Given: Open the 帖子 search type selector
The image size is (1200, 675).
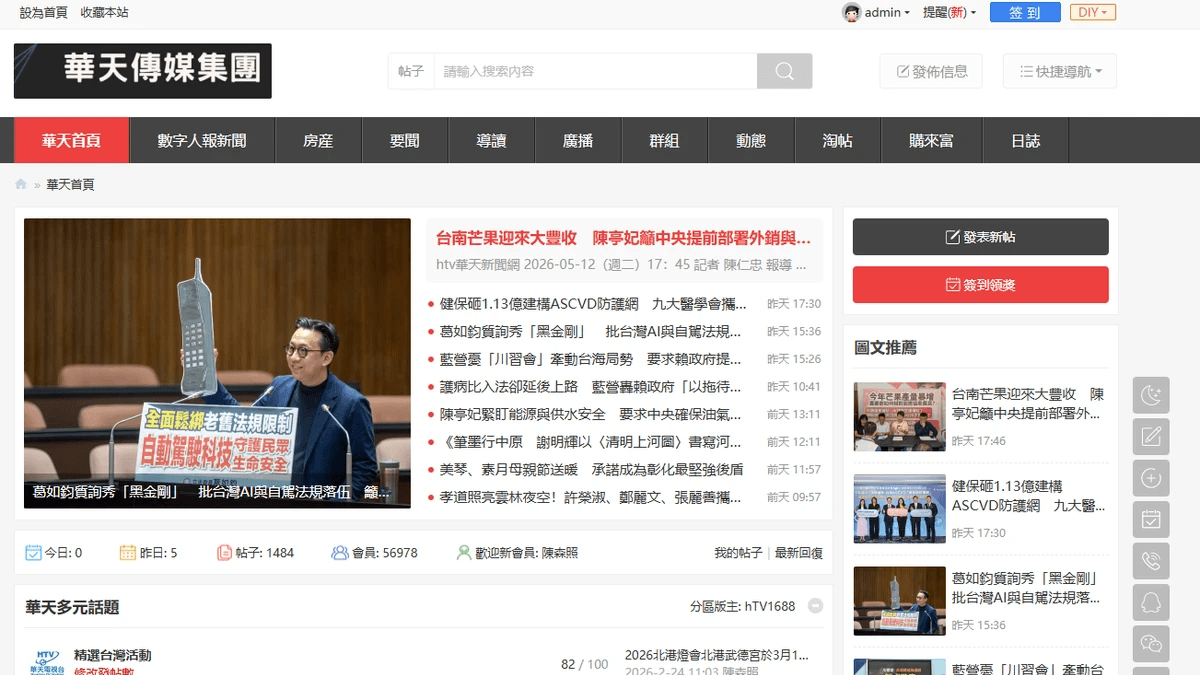Looking at the screenshot, I should (411, 71).
